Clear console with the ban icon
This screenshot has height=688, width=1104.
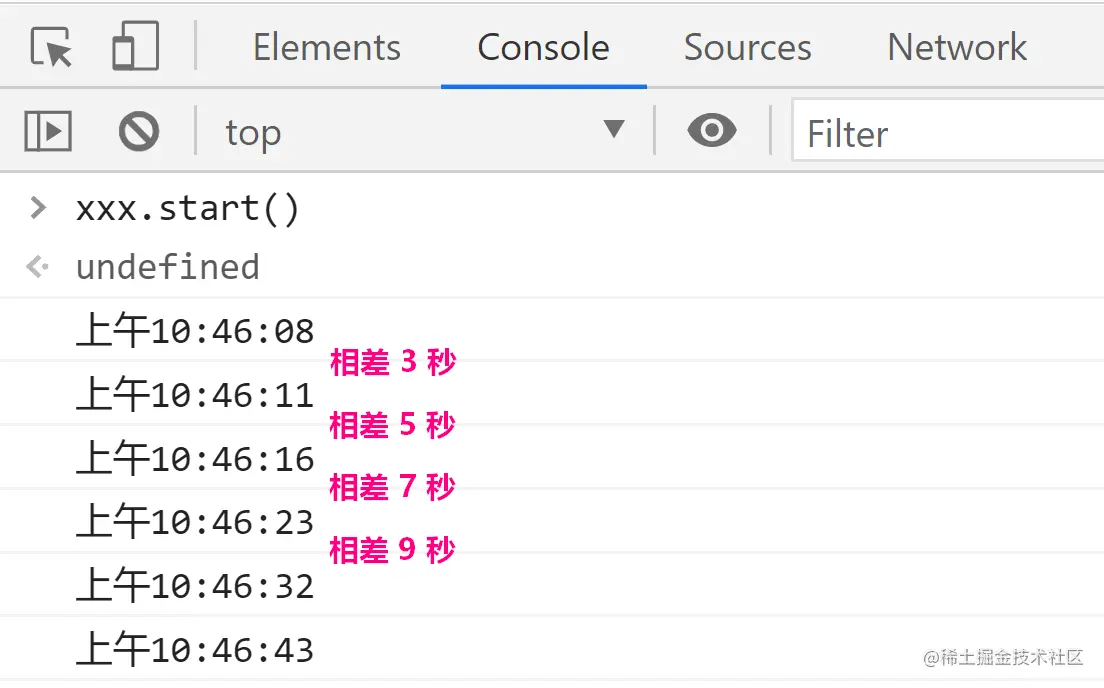tap(139, 131)
